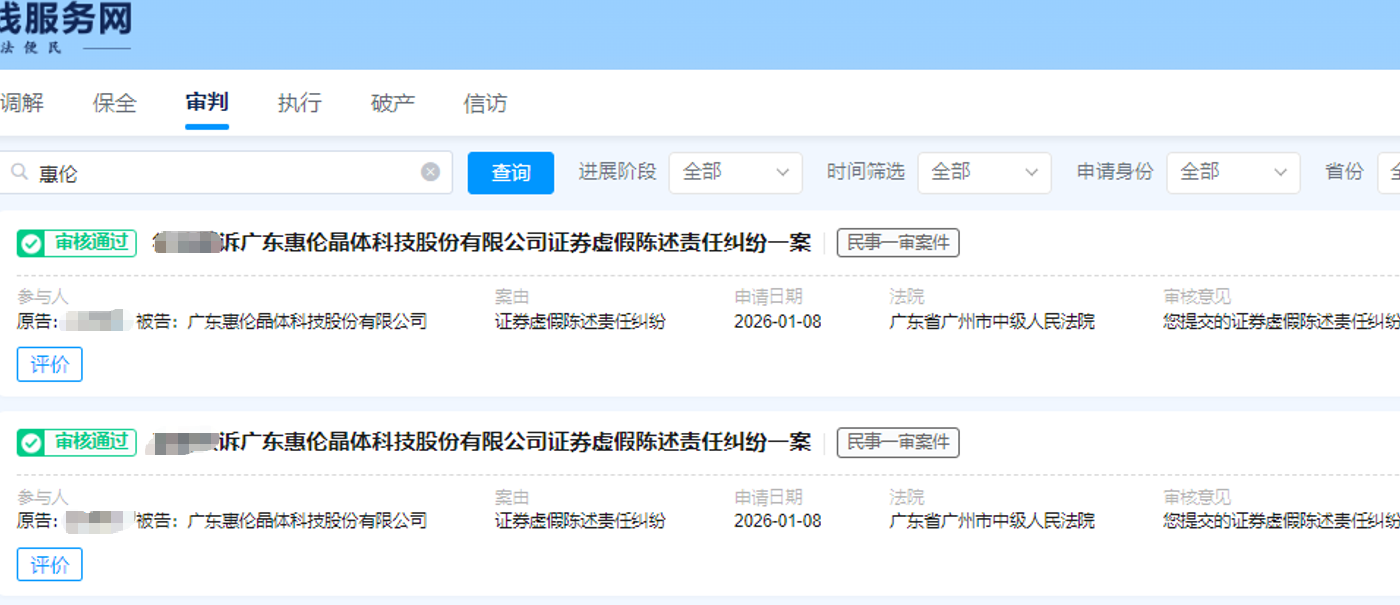The image size is (1400, 605).
Task: Clear the search field using the X icon
Action: point(429,172)
